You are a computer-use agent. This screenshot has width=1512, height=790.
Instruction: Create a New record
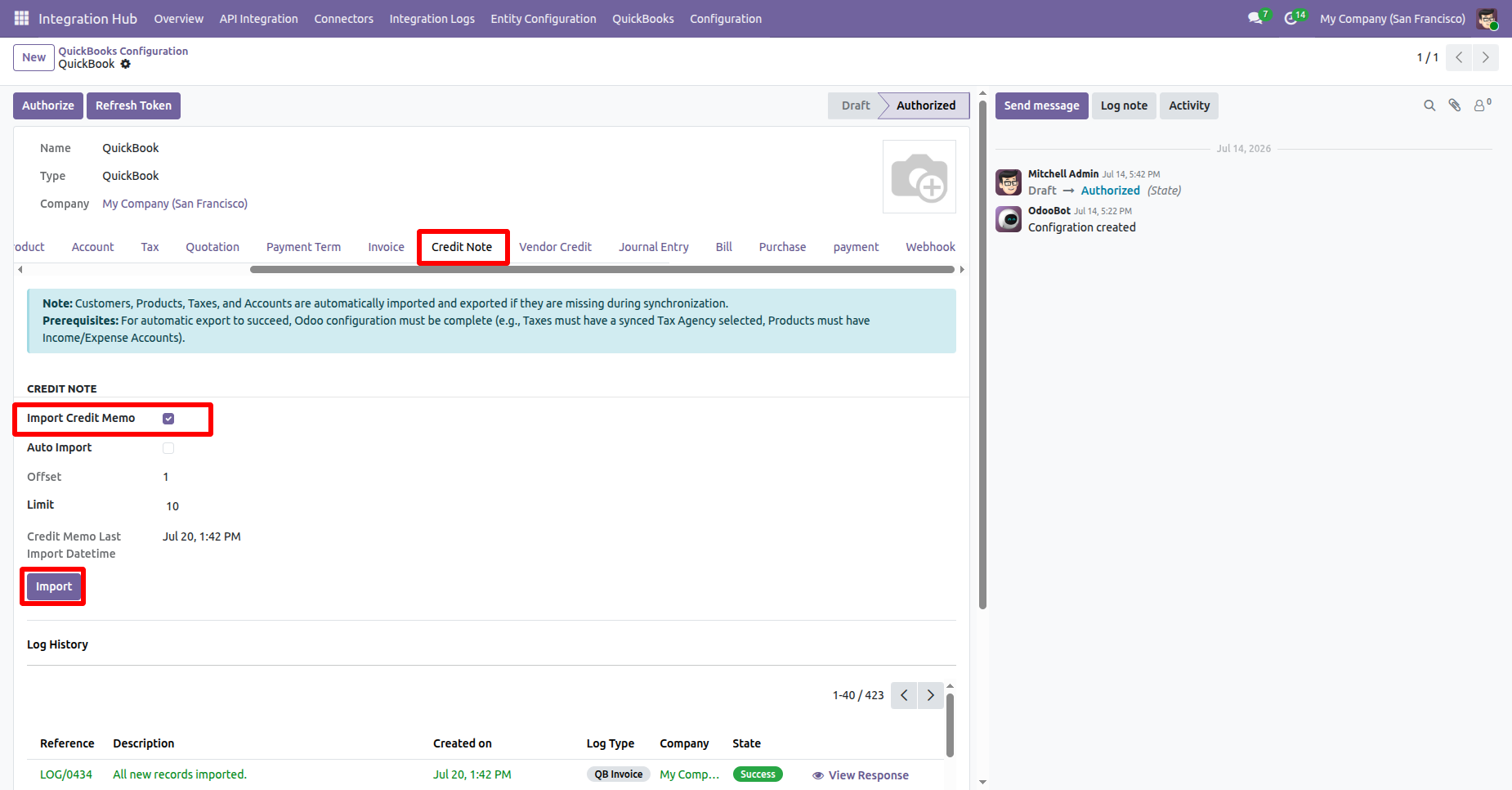[x=34, y=57]
